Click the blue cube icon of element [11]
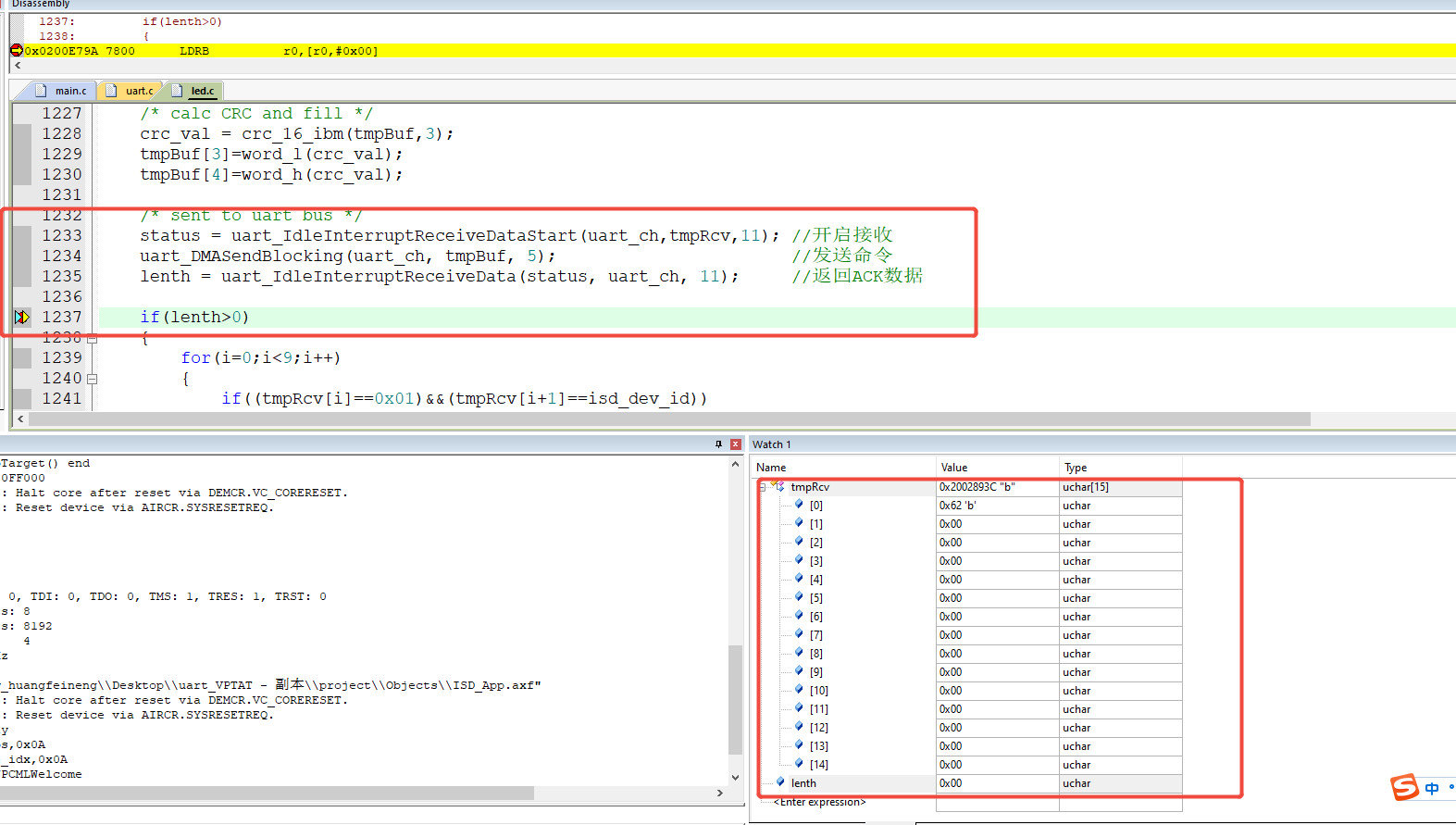This screenshot has height=825, width=1456. click(x=799, y=708)
